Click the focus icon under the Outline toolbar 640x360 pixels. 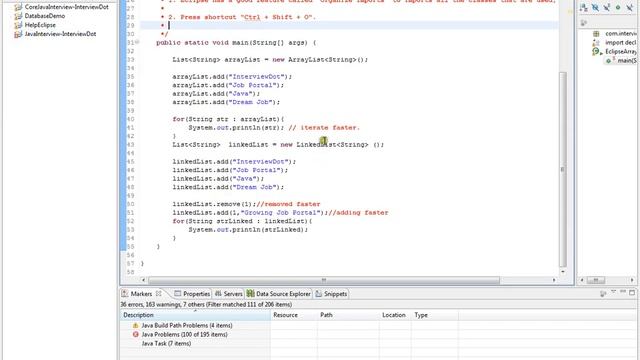[x=584, y=23]
